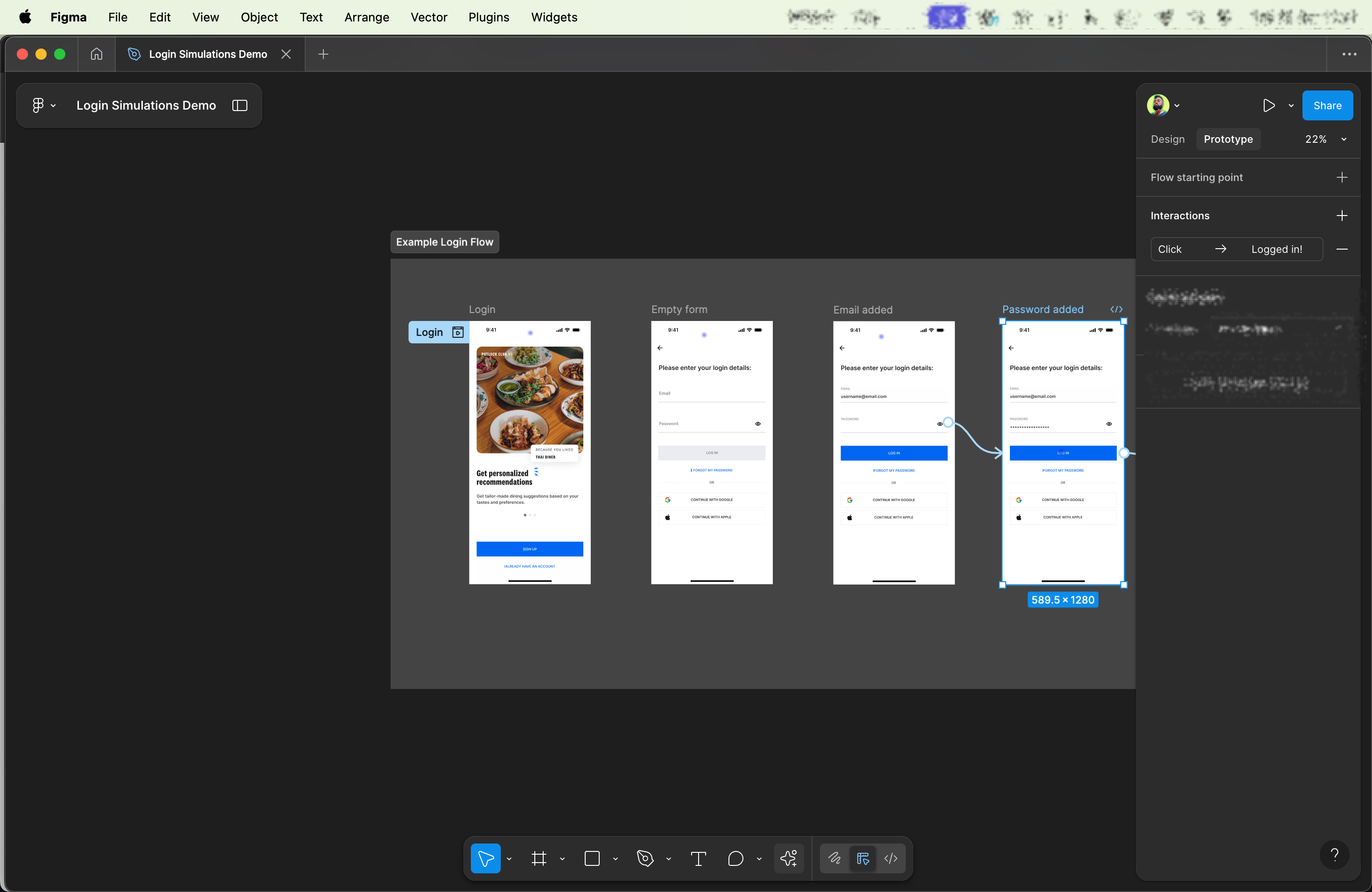Screen dimensions: 1372x892
Task: Remove the Click interaction with minus
Action: click(x=1342, y=249)
